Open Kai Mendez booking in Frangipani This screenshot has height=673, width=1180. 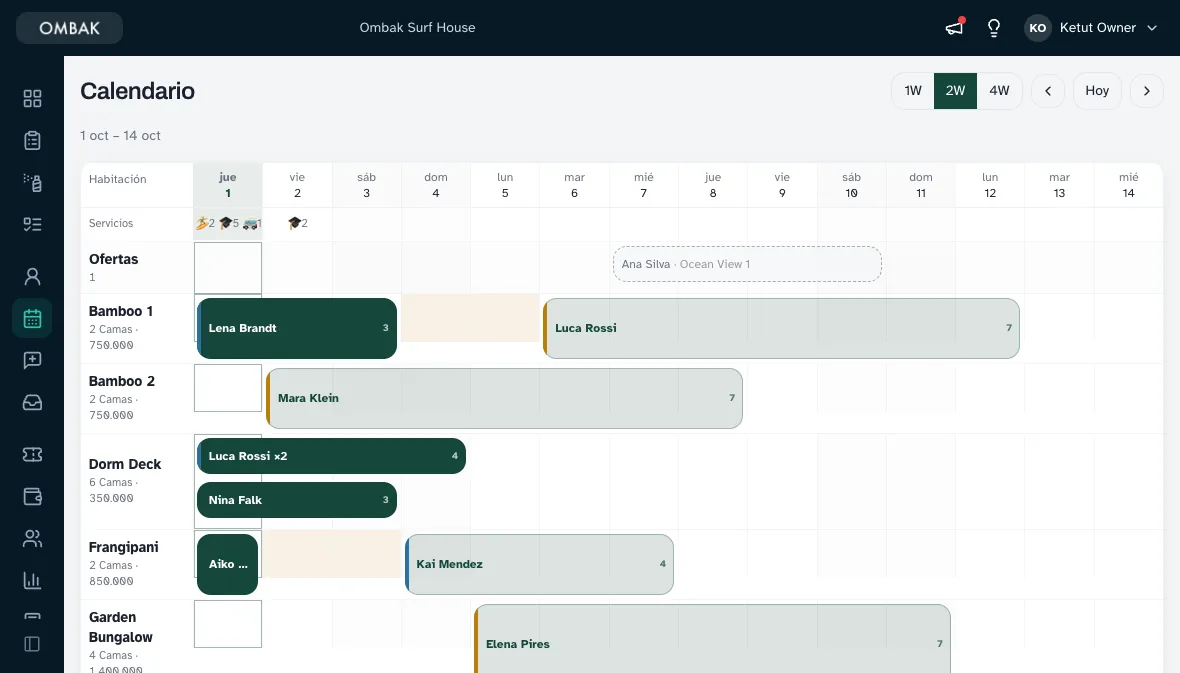pos(539,565)
